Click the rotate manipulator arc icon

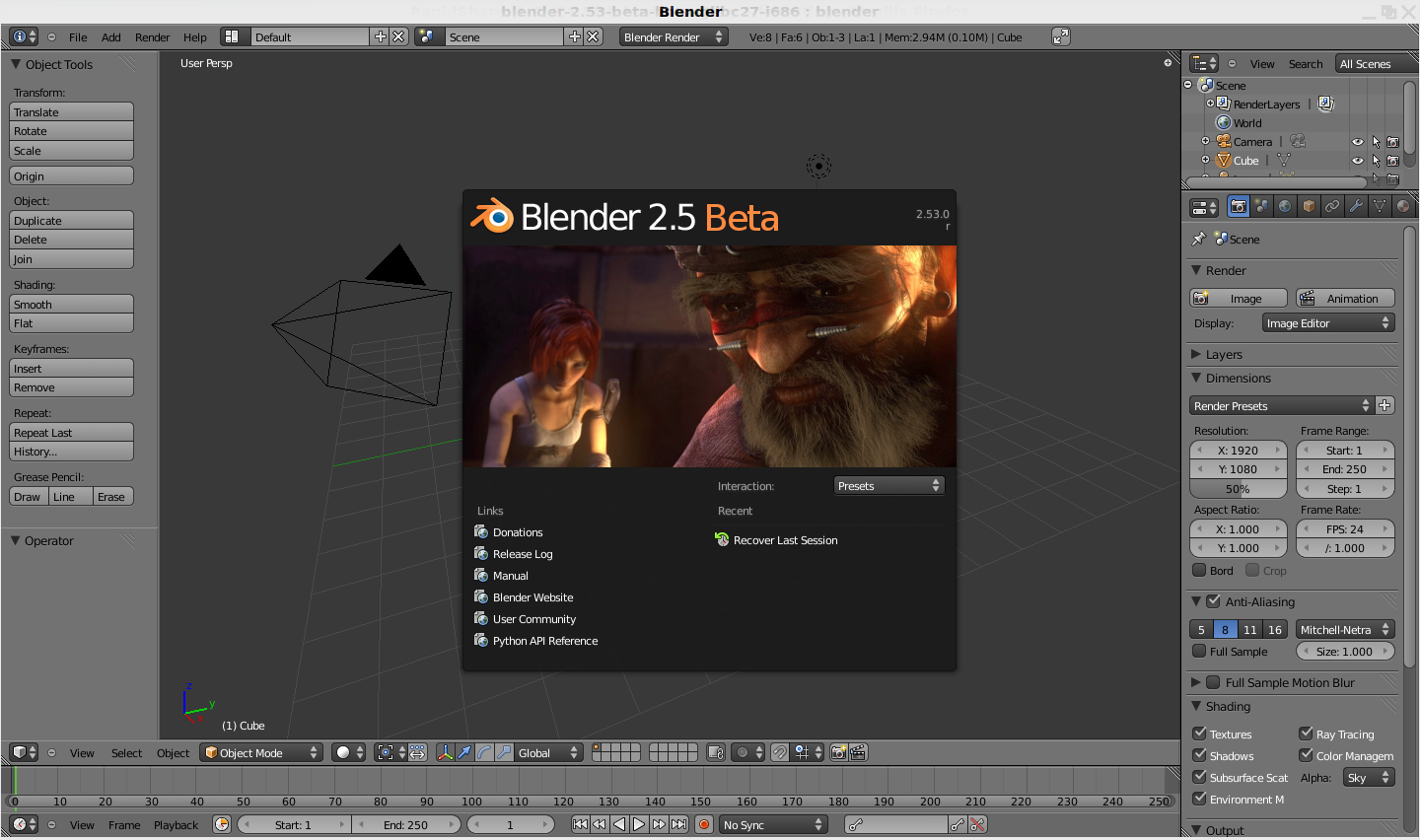point(484,752)
